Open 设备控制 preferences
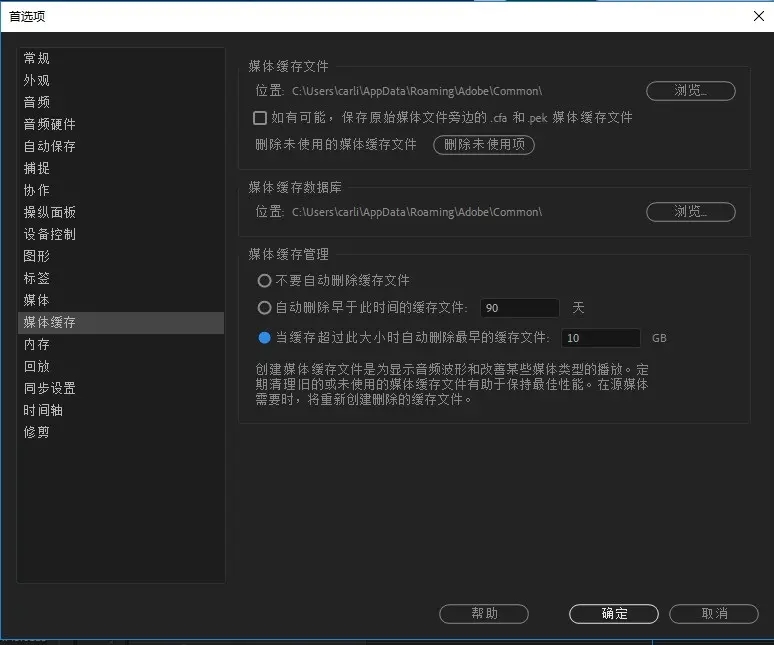 [x=120, y=234]
